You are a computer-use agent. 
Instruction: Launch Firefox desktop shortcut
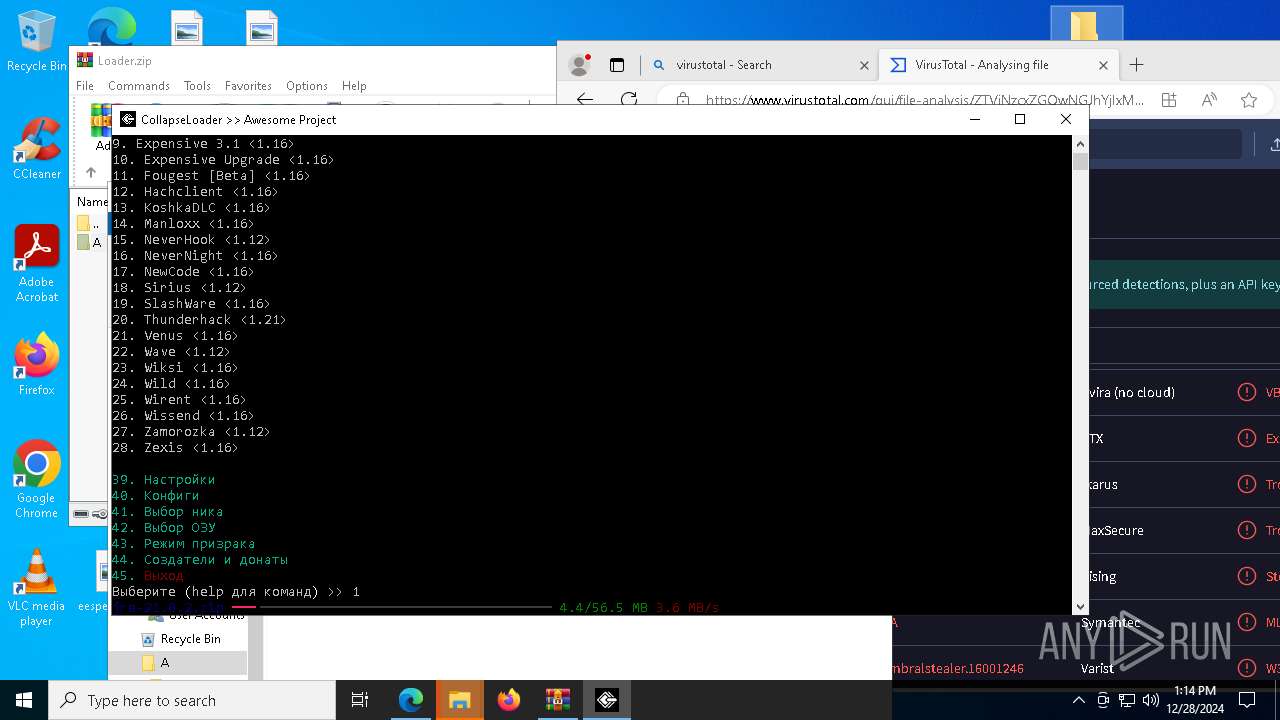click(36, 365)
